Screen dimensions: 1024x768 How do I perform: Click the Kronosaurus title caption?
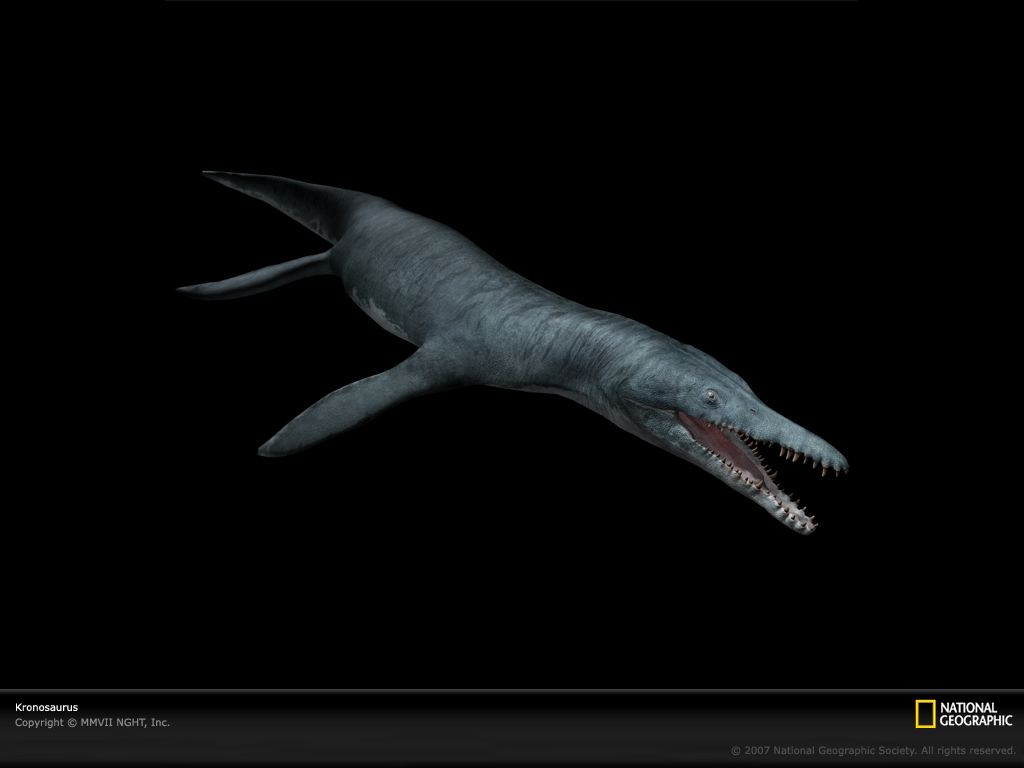pyautogui.click(x=46, y=707)
